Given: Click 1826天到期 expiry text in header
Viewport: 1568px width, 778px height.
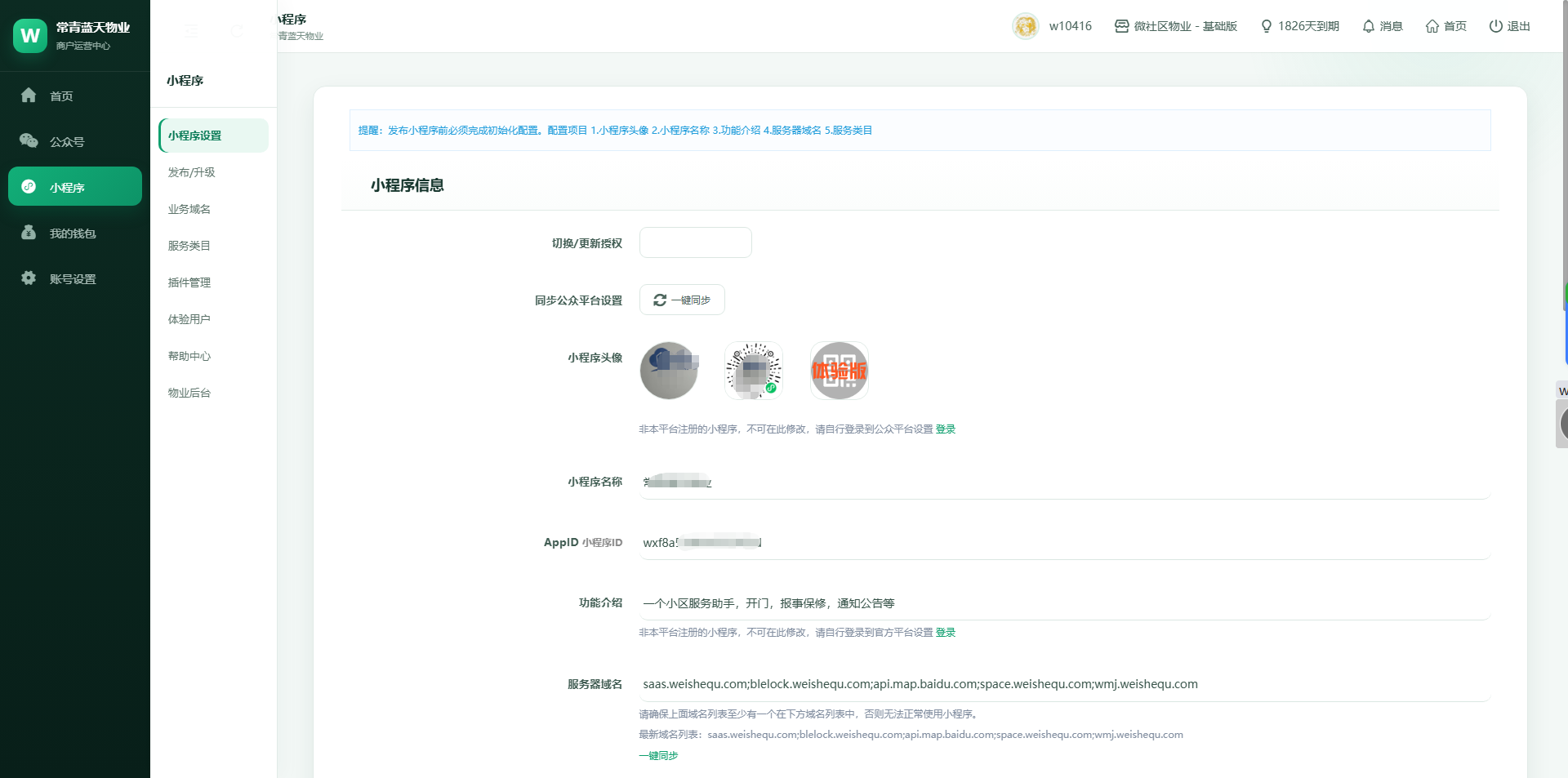Looking at the screenshot, I should click(1309, 26).
